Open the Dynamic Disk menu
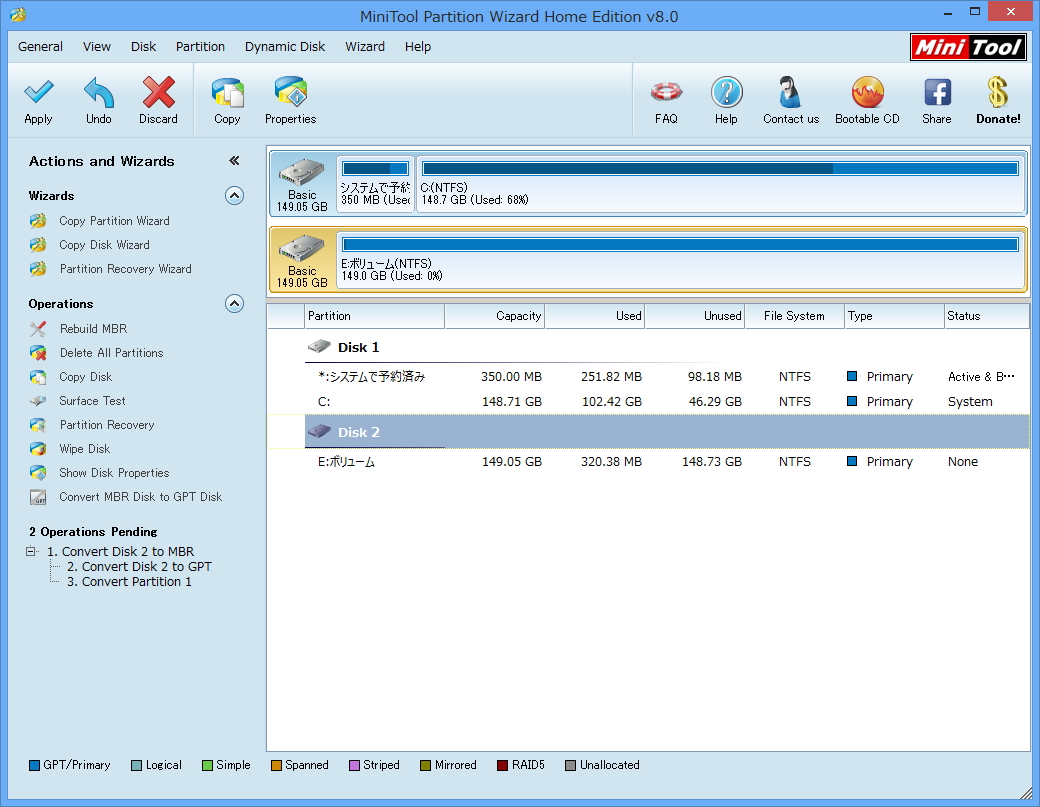The image size is (1040, 807). [285, 46]
